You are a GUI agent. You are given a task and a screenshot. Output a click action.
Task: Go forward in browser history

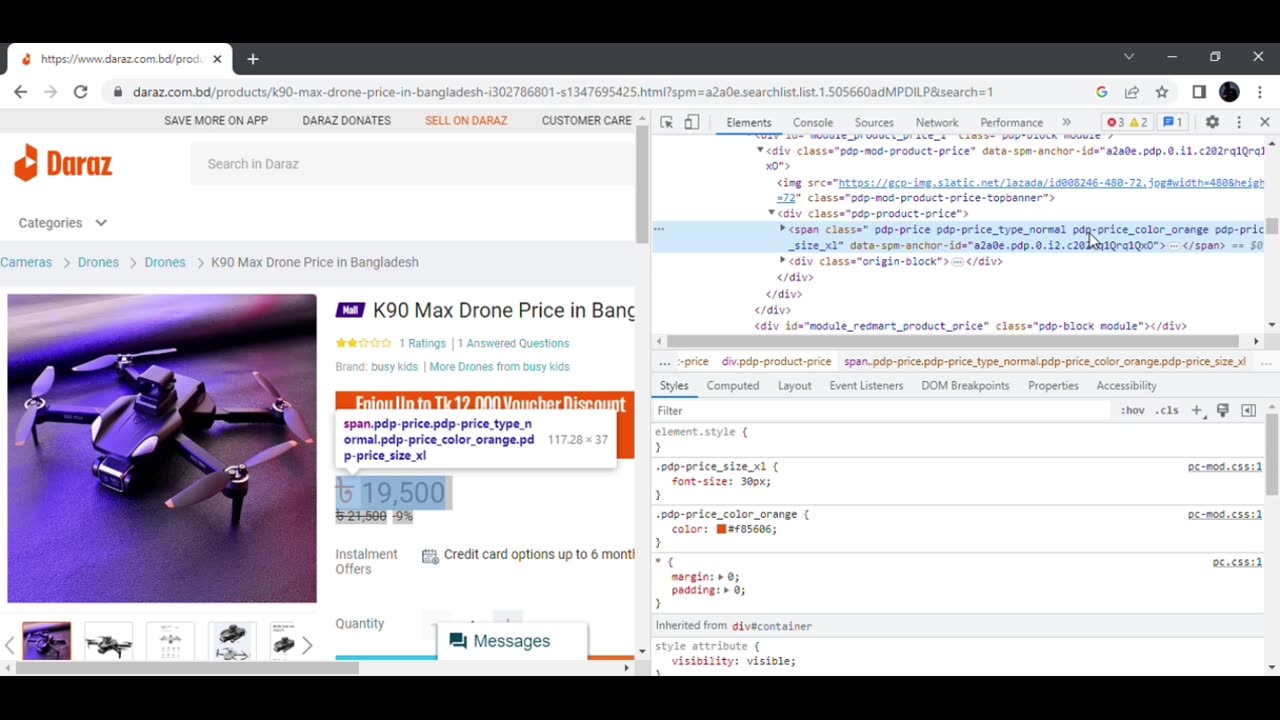[x=51, y=91]
